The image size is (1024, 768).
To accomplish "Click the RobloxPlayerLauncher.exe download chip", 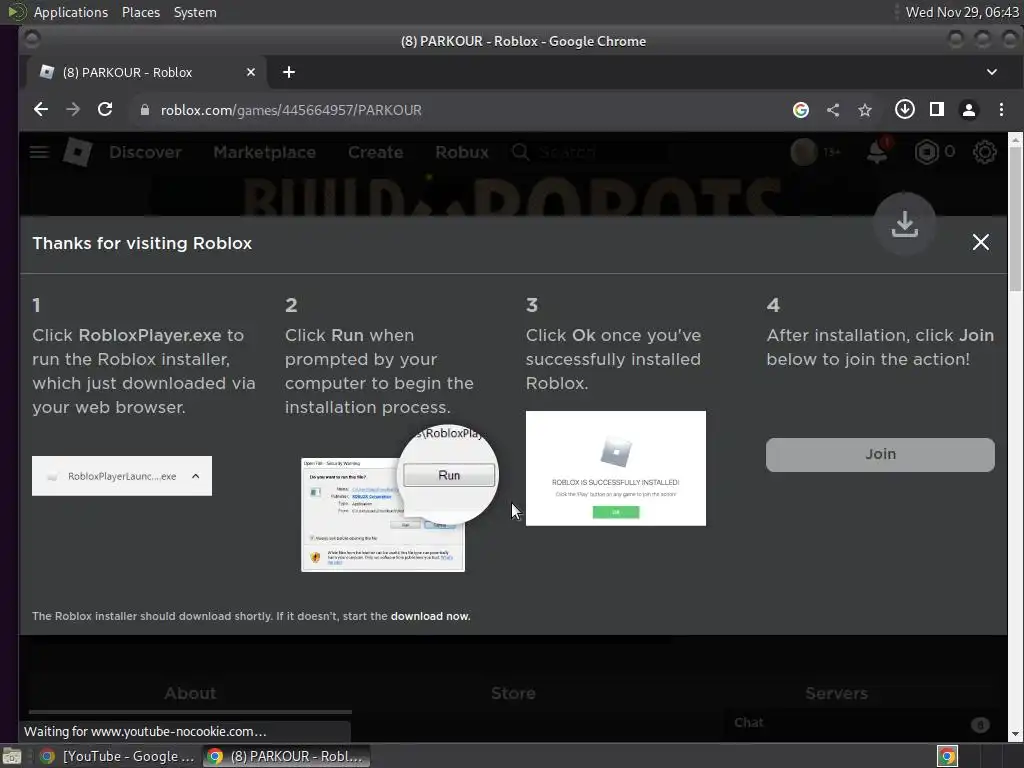I will [122, 476].
